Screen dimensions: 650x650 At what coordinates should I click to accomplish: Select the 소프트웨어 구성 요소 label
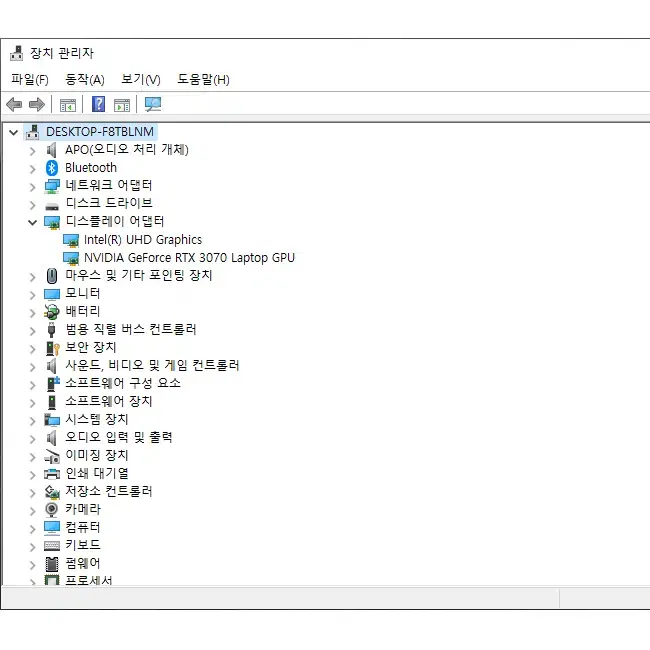[123, 383]
